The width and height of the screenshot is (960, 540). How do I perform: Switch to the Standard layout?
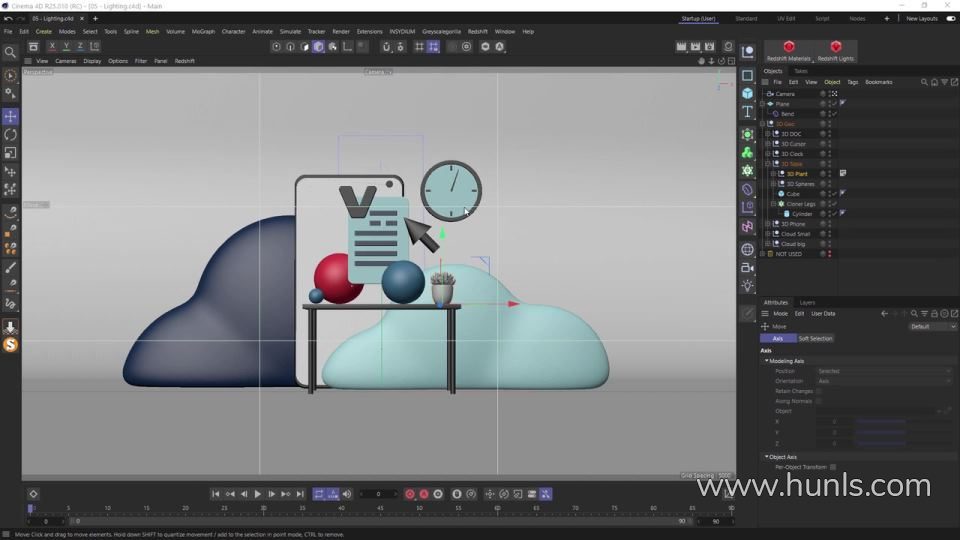tap(746, 18)
